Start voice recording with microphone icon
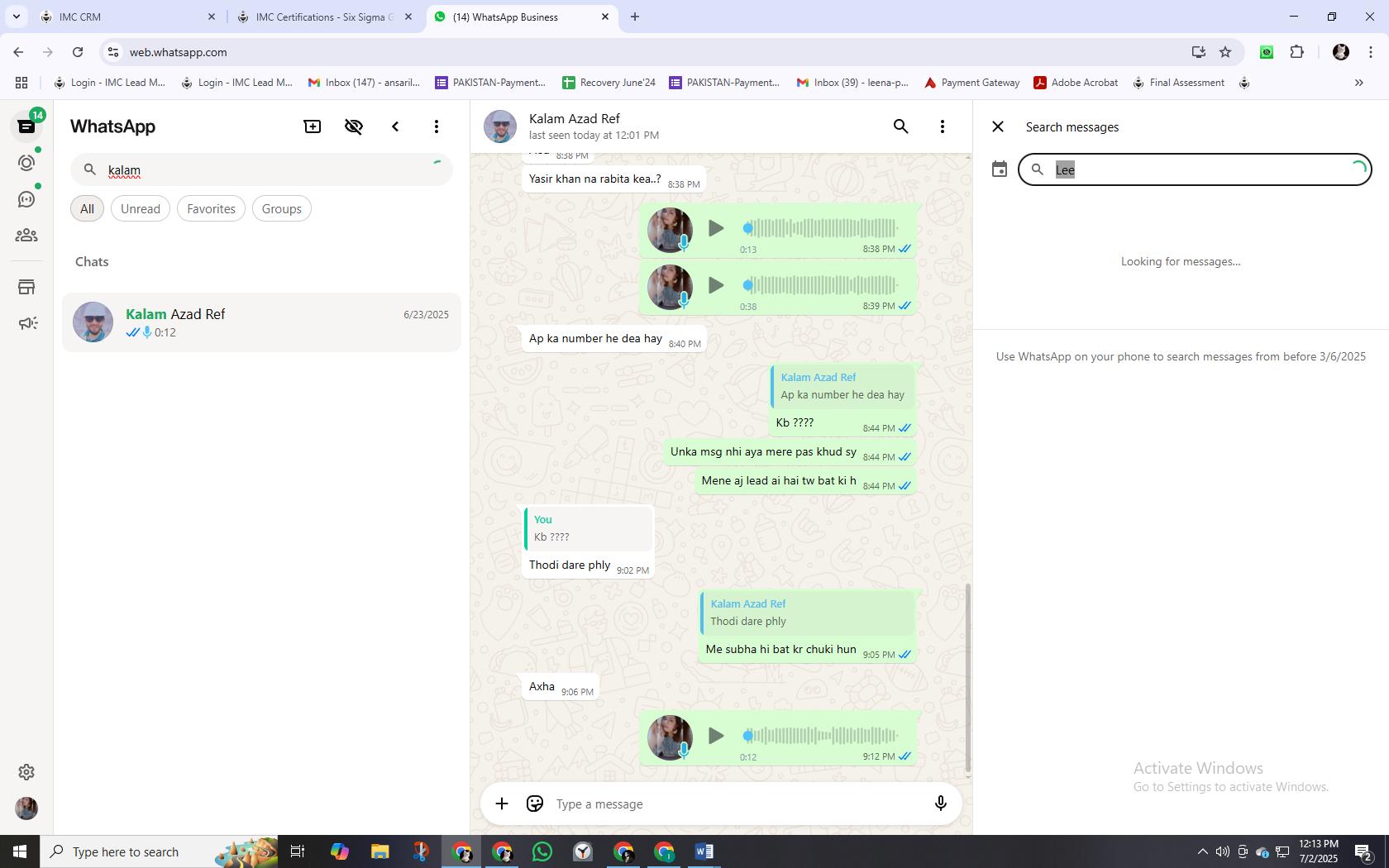This screenshot has height=868, width=1389. (940, 804)
